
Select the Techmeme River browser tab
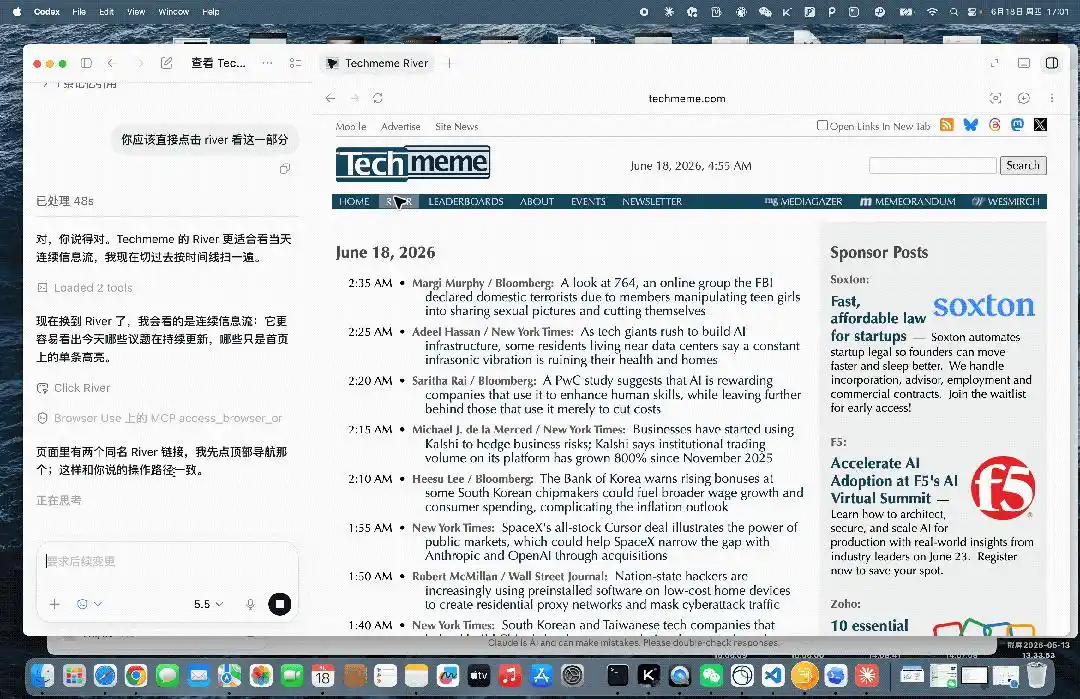point(377,63)
